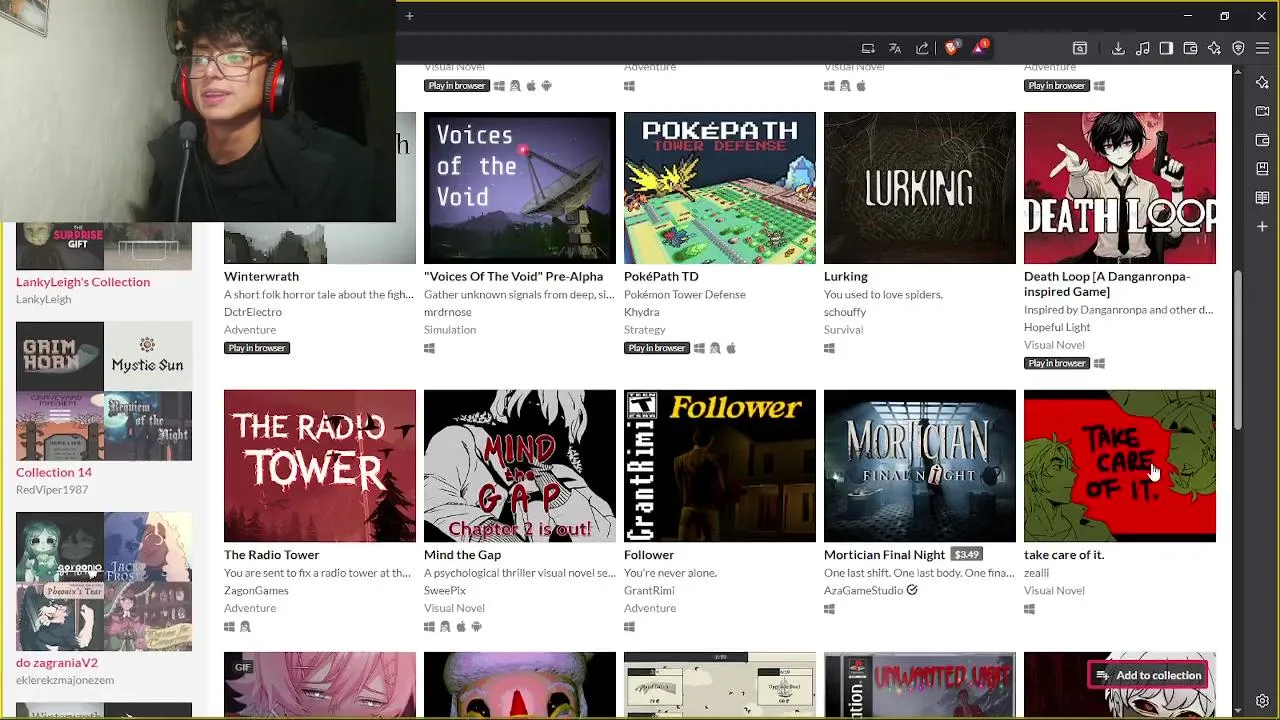The image size is (1280, 720).
Task: Click Windows icon under Follower
Action: (629, 627)
